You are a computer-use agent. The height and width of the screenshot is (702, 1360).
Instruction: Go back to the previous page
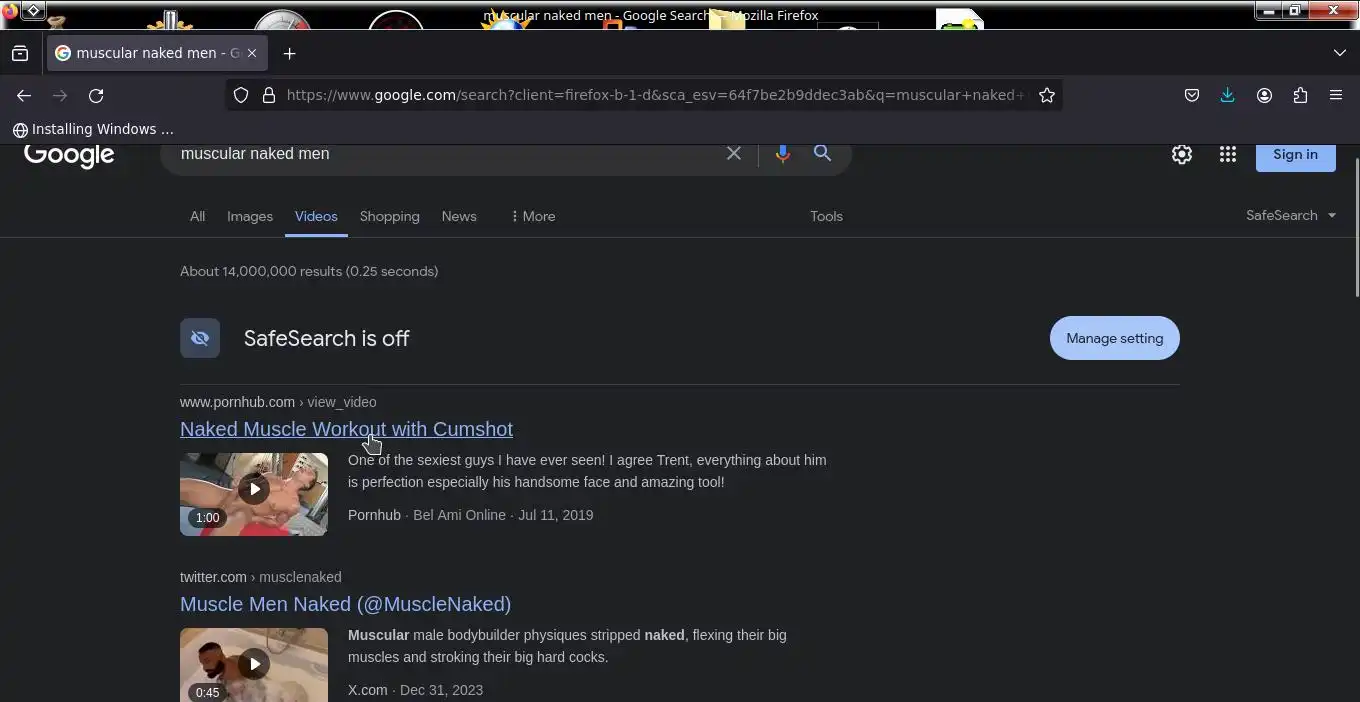point(24,95)
